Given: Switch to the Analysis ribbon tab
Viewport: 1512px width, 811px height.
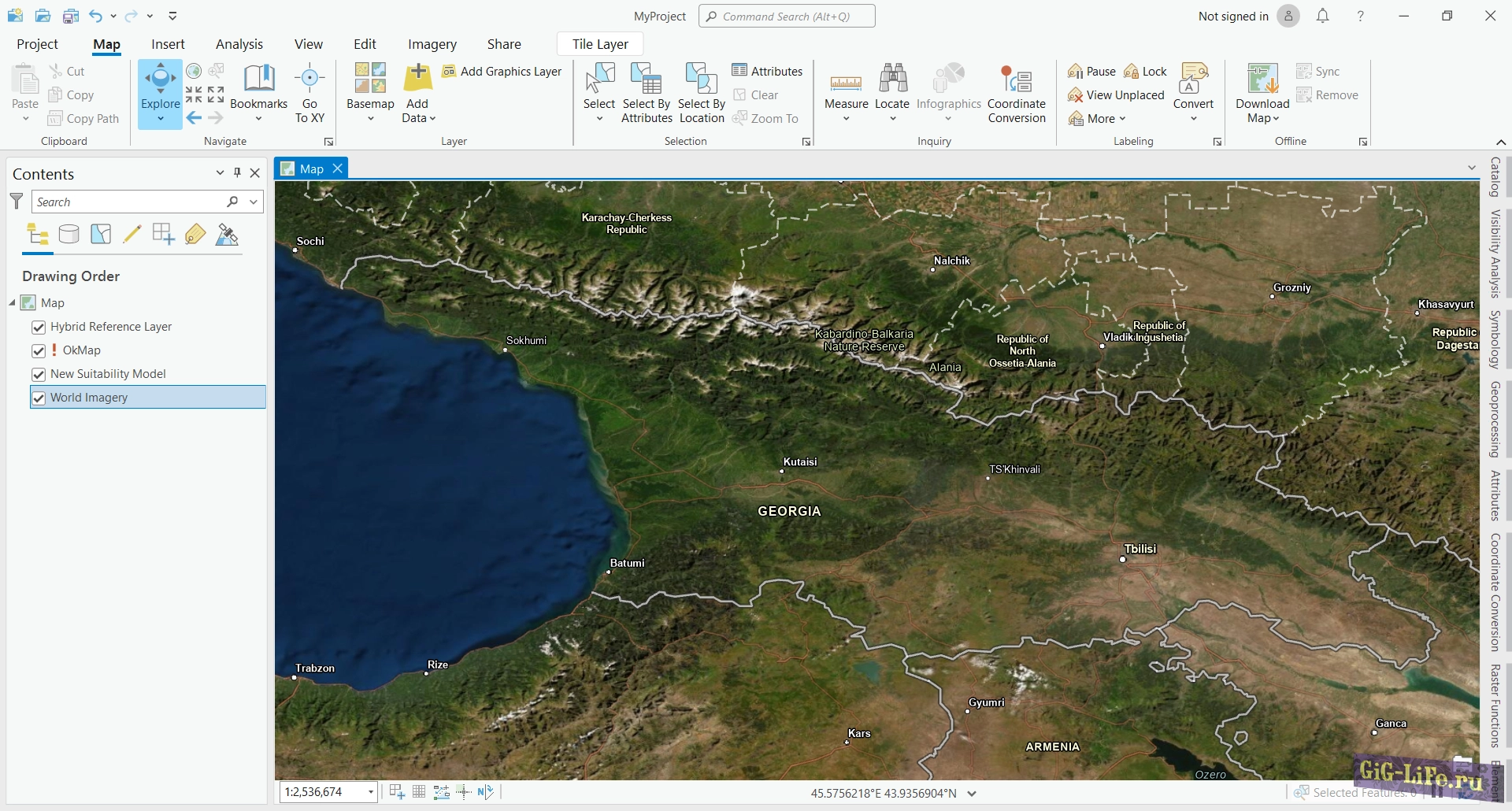Looking at the screenshot, I should [x=239, y=44].
